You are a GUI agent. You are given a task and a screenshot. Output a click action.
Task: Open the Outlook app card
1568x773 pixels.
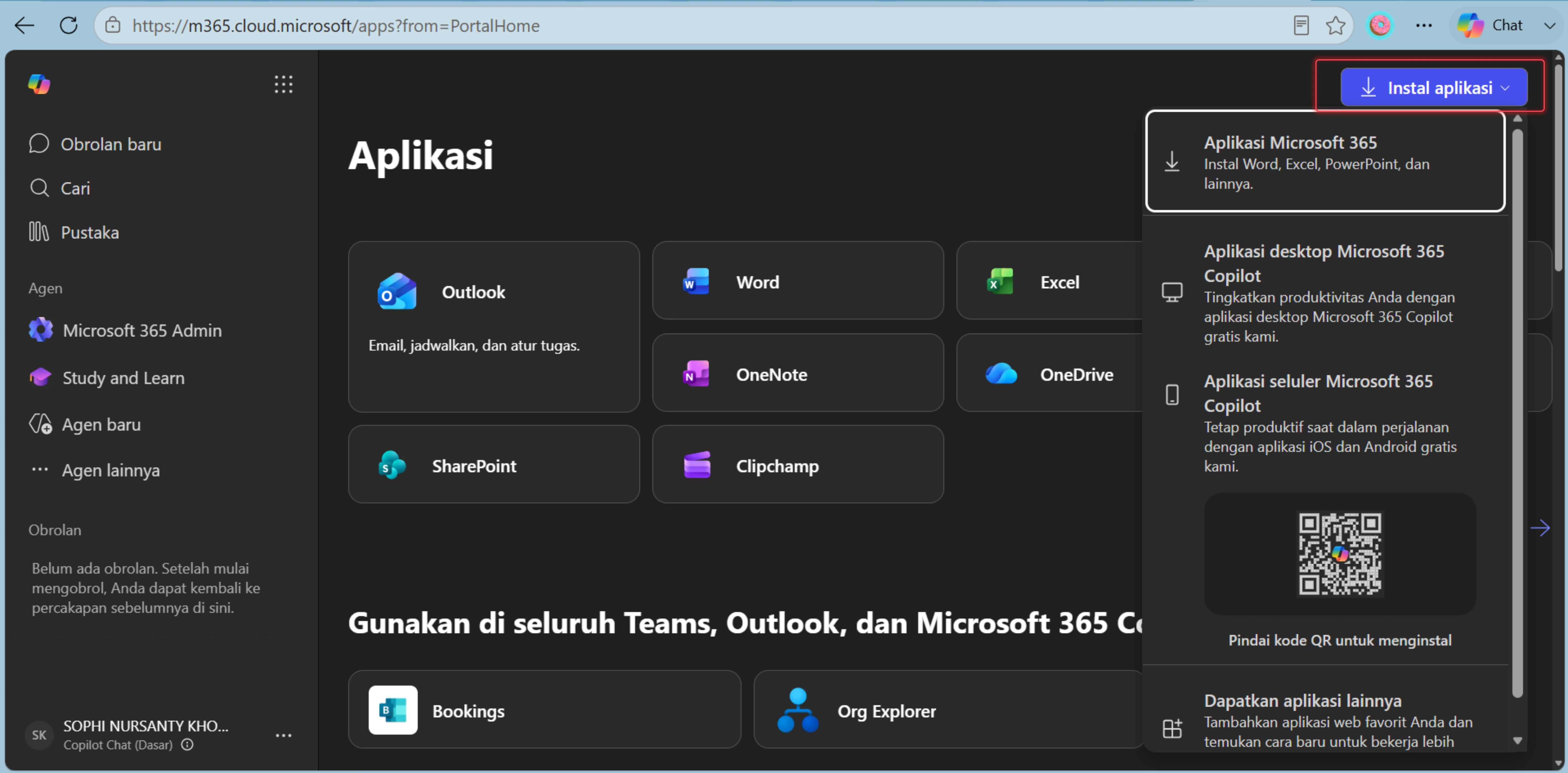pyautogui.click(x=494, y=326)
